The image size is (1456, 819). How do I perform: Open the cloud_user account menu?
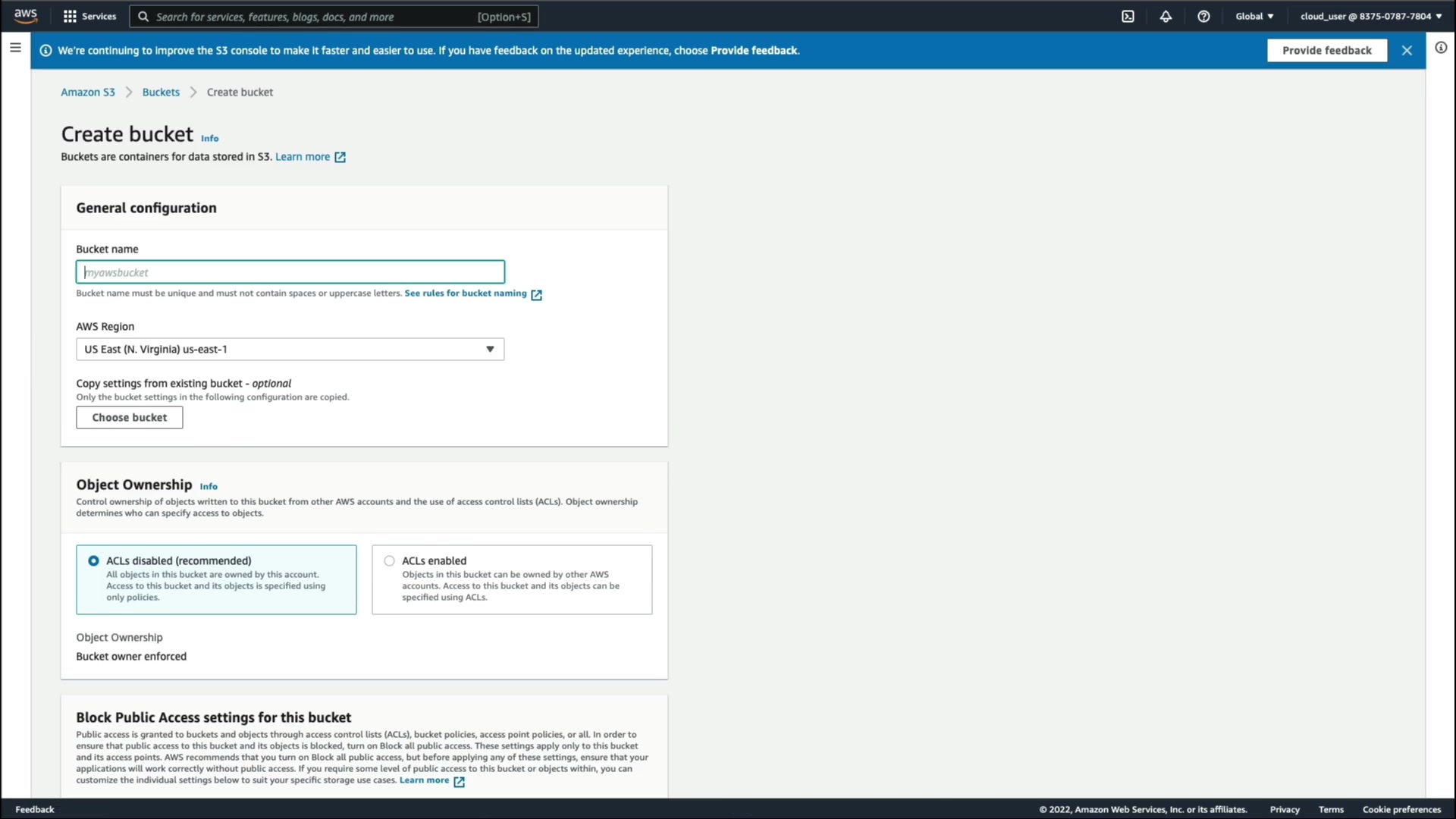(x=1371, y=16)
